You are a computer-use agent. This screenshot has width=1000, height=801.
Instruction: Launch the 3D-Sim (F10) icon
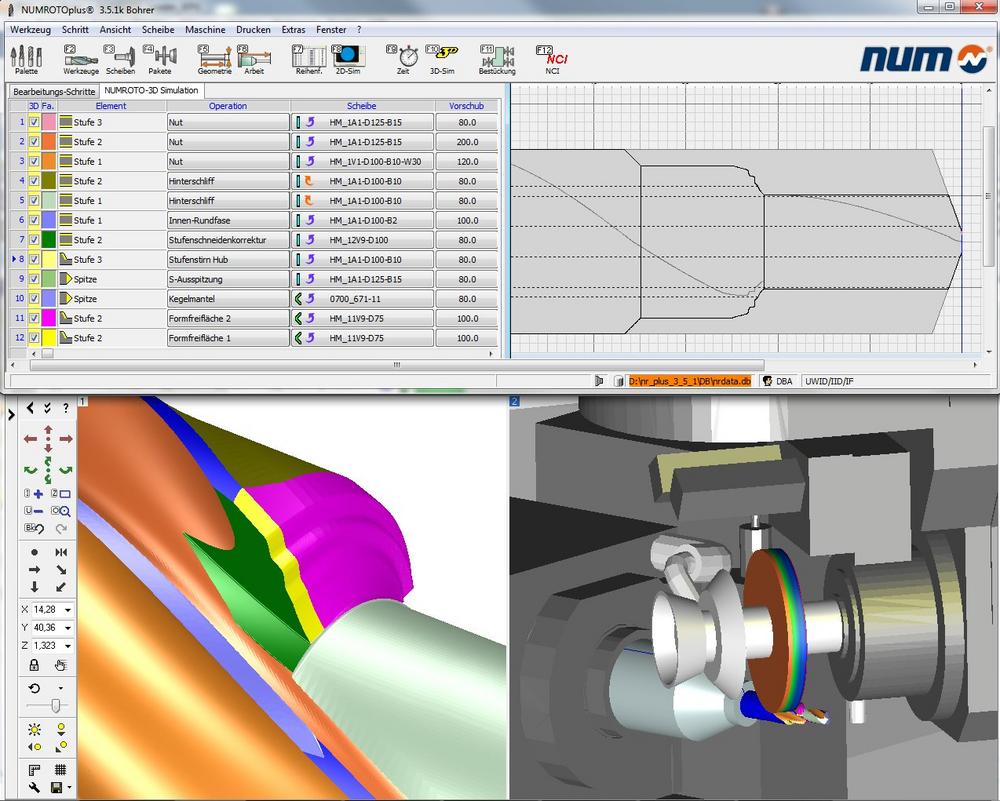coord(442,59)
